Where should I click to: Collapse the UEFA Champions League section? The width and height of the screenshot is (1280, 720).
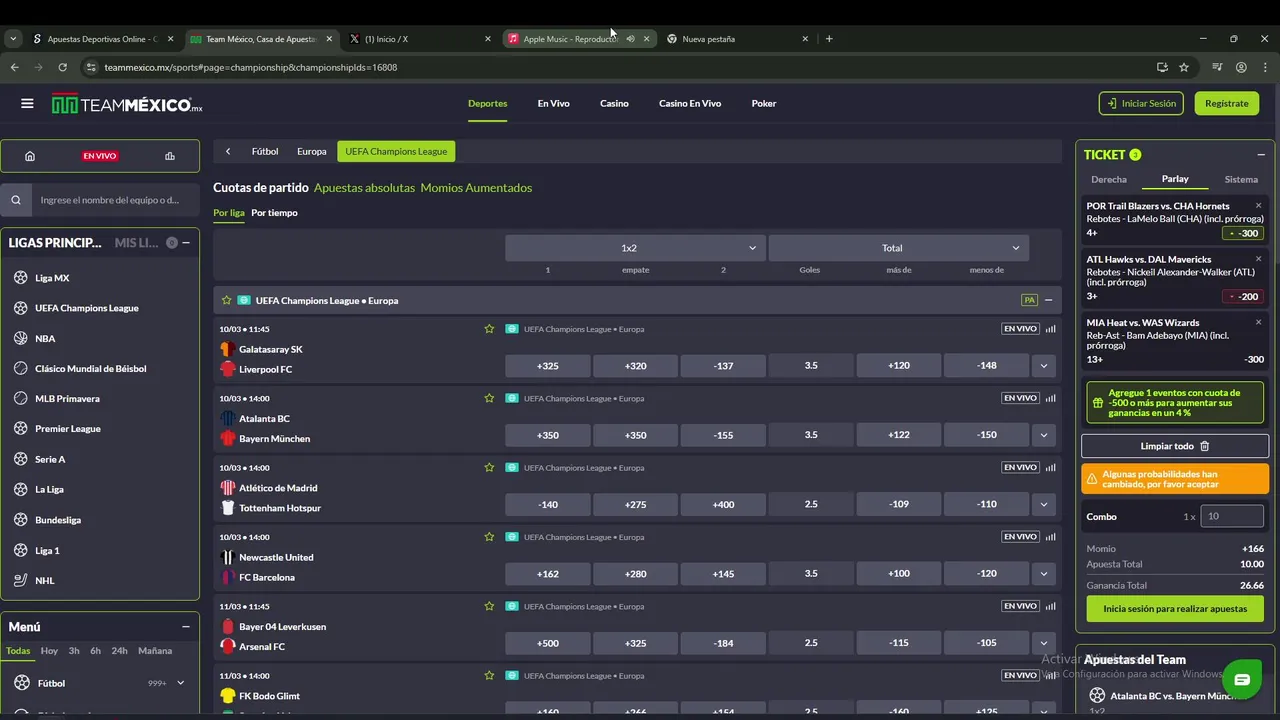(1048, 300)
